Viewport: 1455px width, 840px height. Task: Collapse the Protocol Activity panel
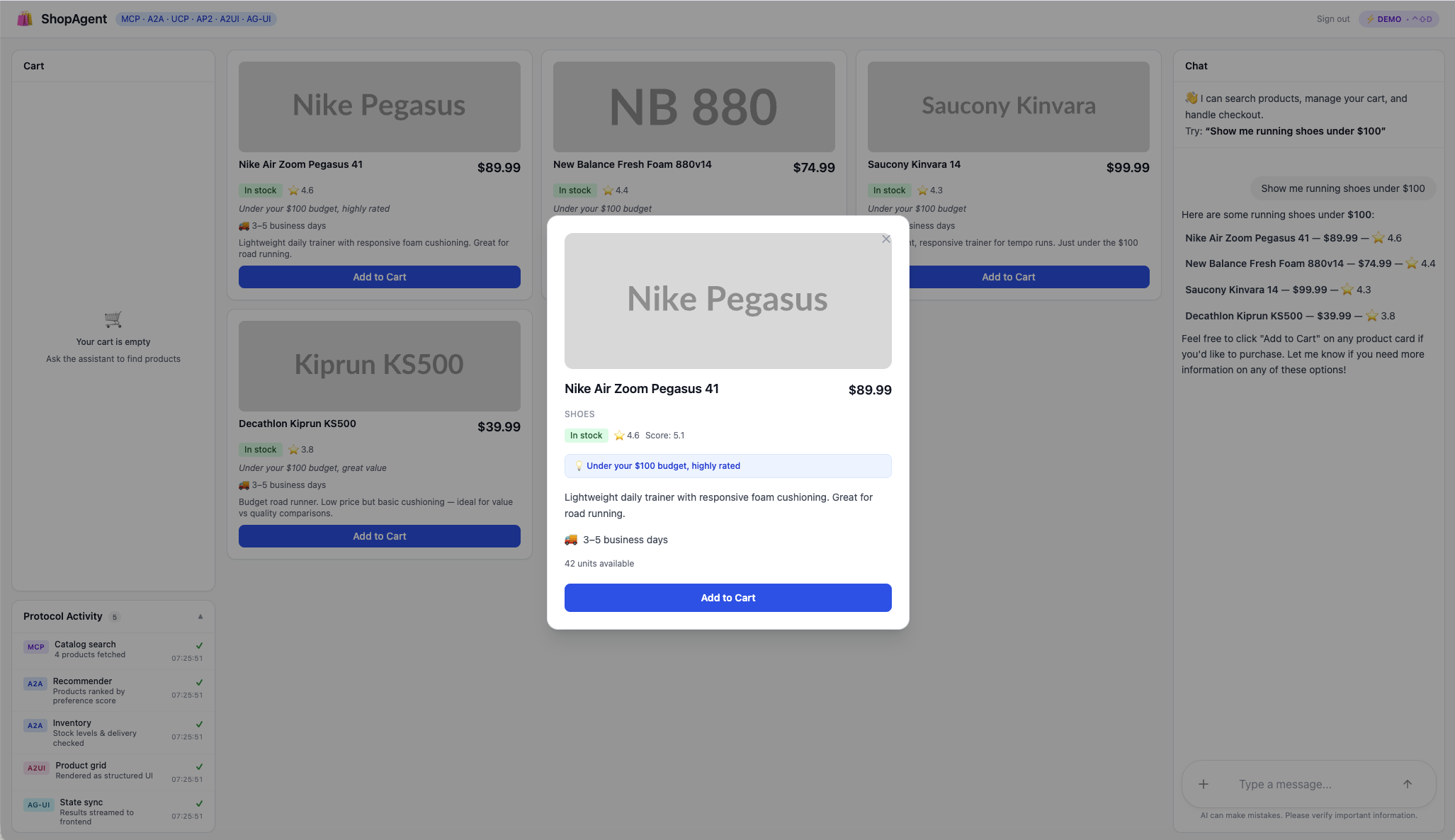[x=199, y=616]
